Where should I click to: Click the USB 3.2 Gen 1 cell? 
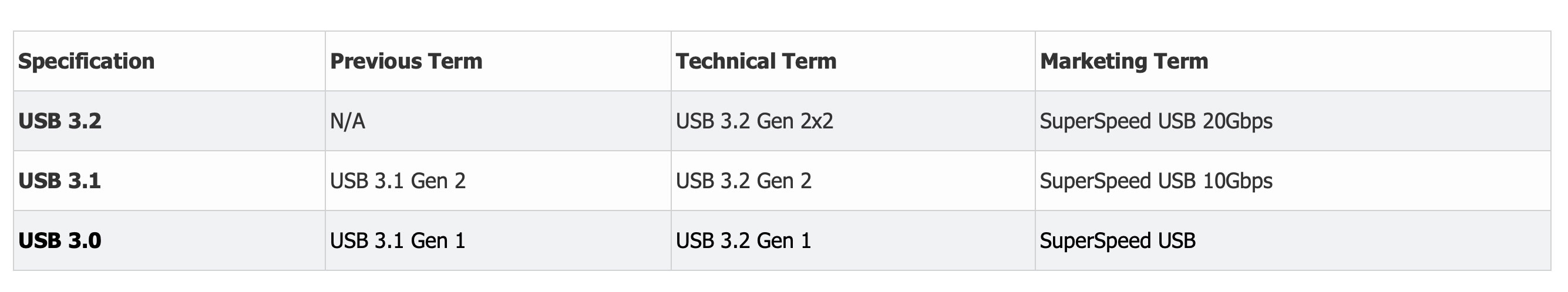743,241
